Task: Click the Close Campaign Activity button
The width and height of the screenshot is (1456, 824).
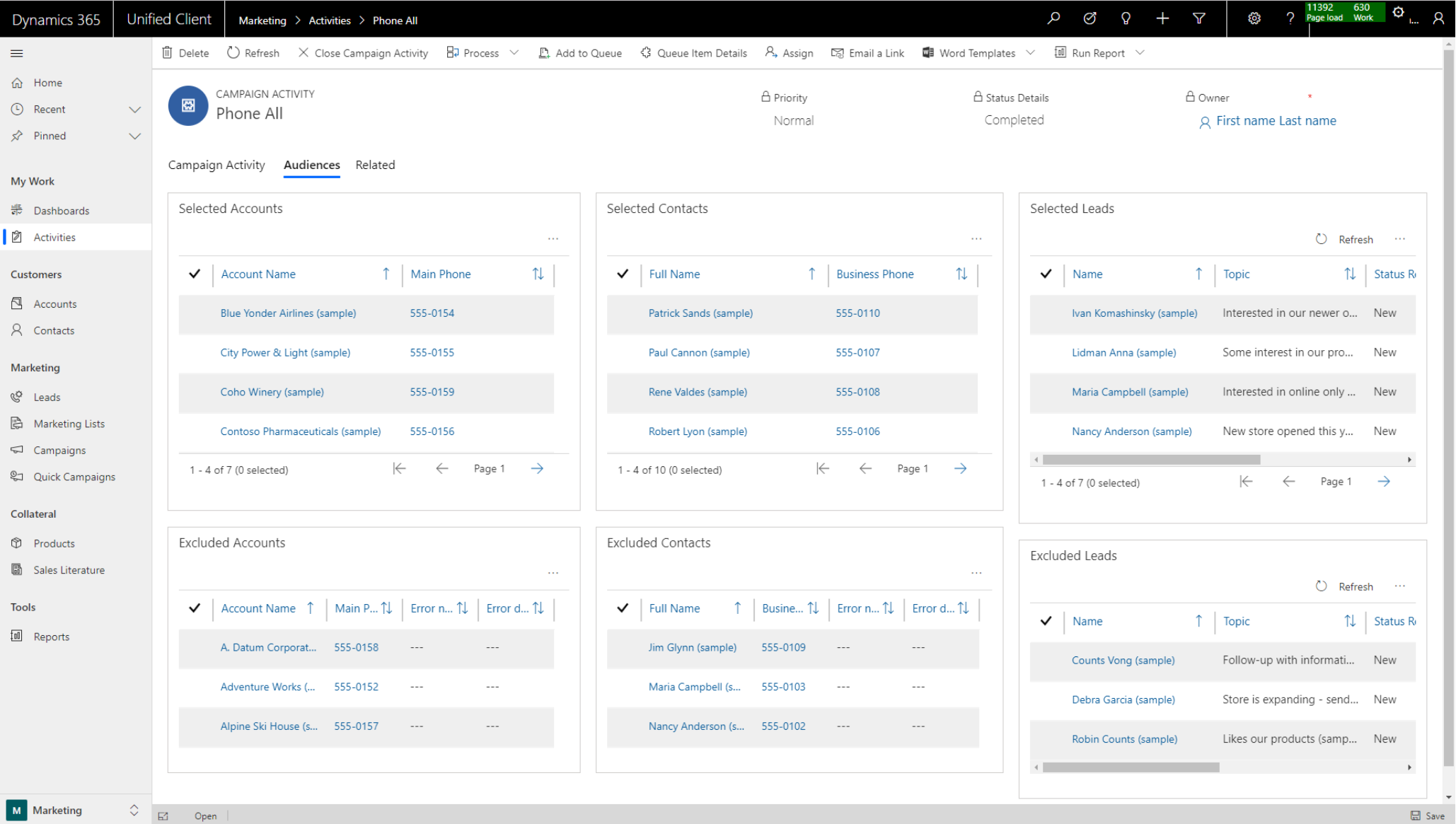Action: click(x=363, y=53)
